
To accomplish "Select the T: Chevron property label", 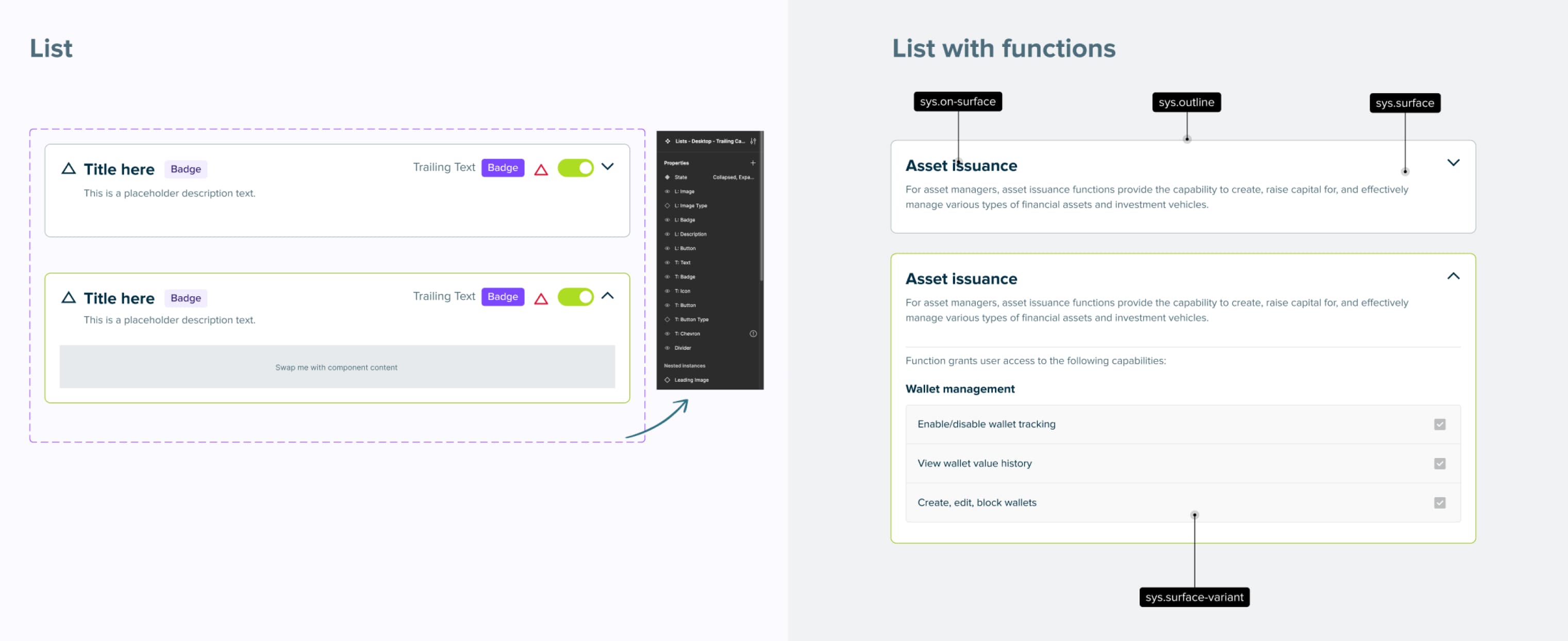I will point(687,333).
